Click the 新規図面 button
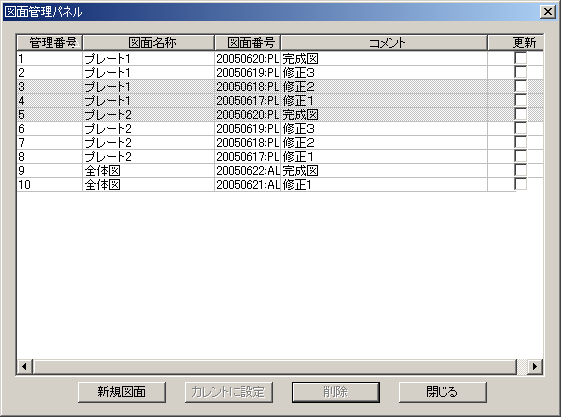 coord(122,392)
